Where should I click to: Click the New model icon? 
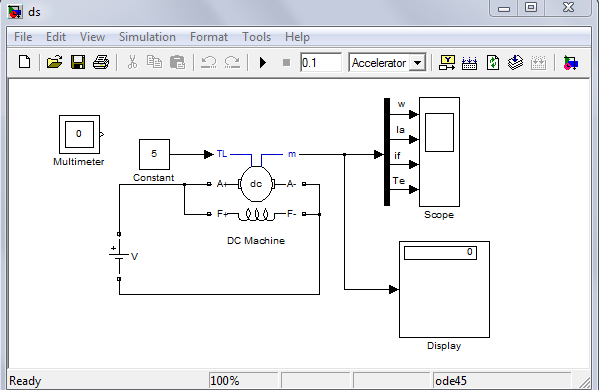pos(24,62)
